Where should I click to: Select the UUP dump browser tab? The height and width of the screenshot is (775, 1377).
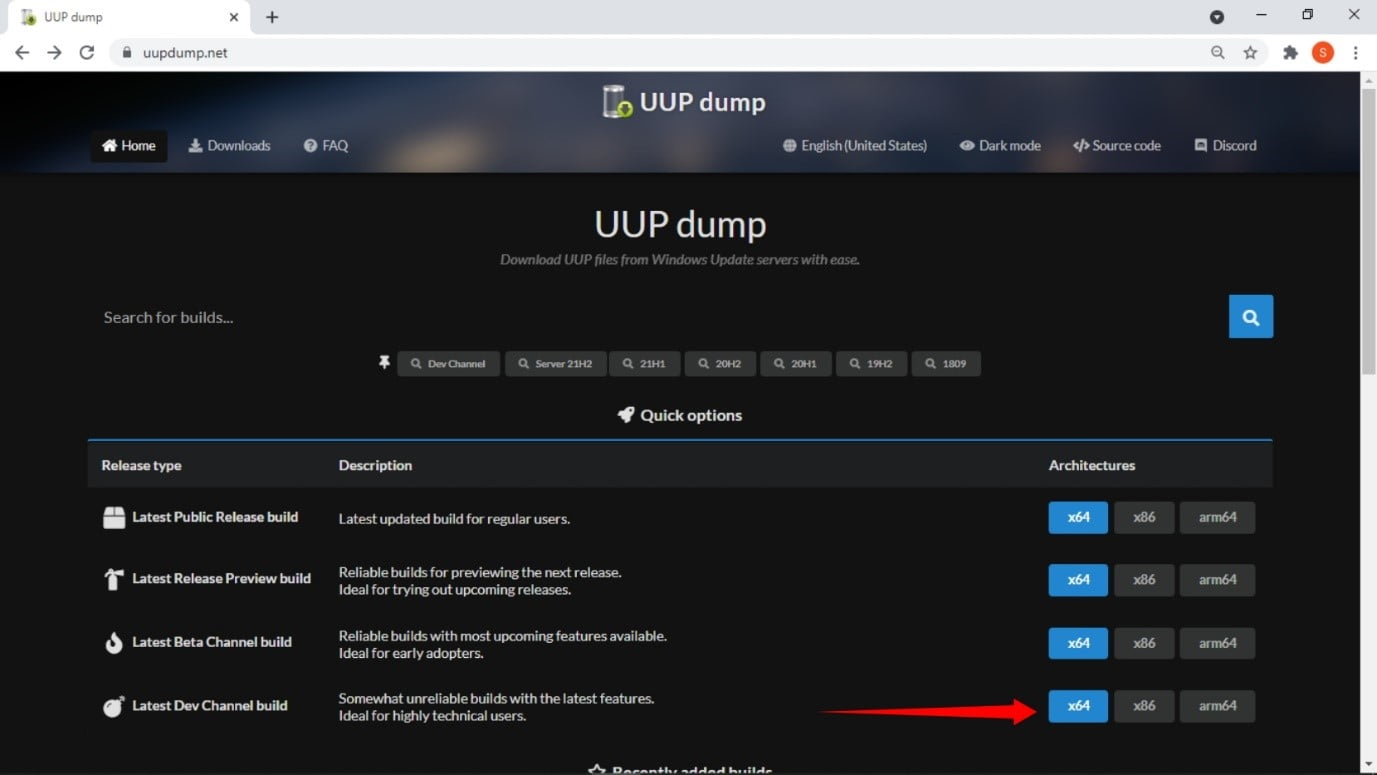pyautogui.click(x=128, y=17)
